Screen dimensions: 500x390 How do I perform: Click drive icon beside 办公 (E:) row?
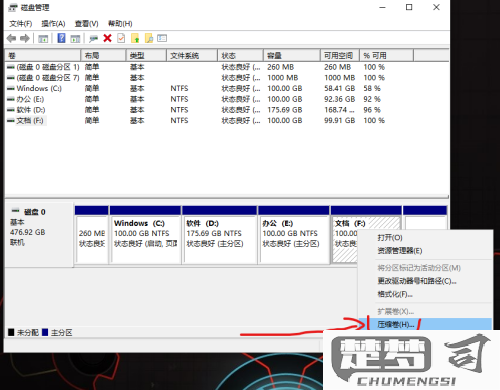point(11,99)
